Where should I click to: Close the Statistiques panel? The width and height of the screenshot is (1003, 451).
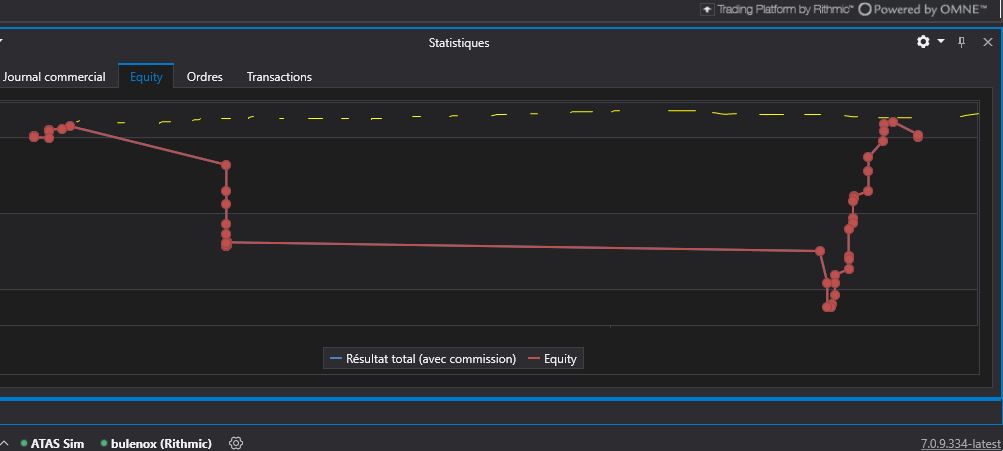point(988,42)
